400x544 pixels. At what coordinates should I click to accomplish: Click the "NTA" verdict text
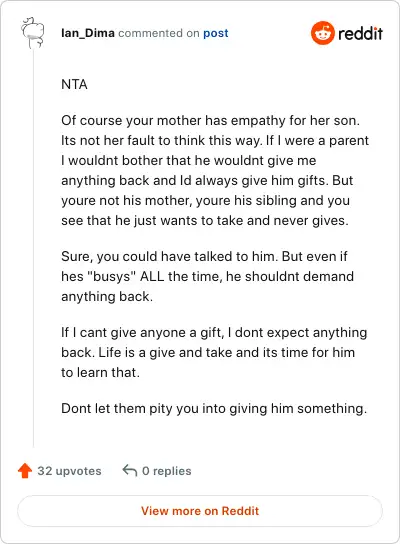74,84
